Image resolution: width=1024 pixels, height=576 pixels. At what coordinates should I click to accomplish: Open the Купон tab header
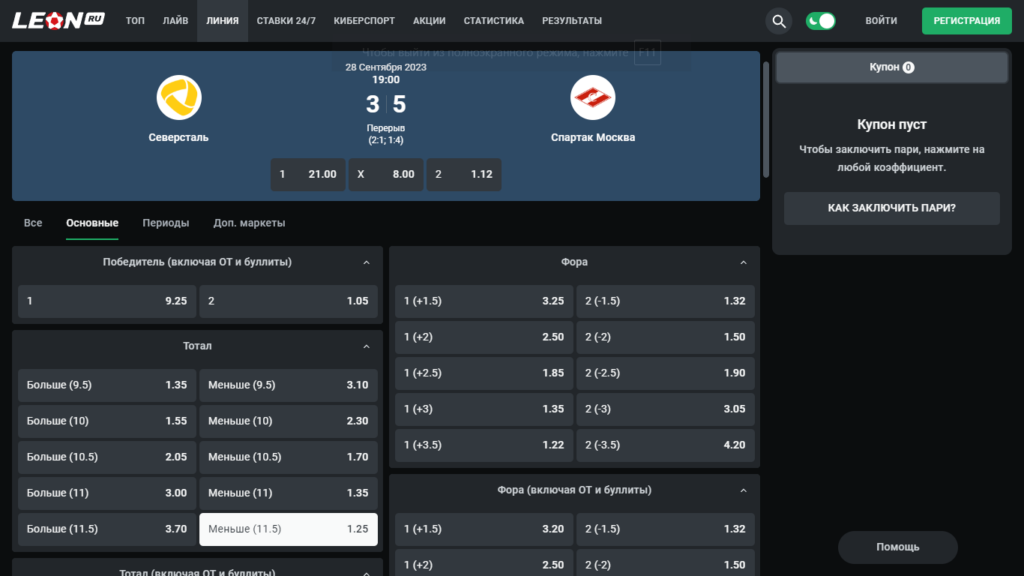click(x=891, y=67)
